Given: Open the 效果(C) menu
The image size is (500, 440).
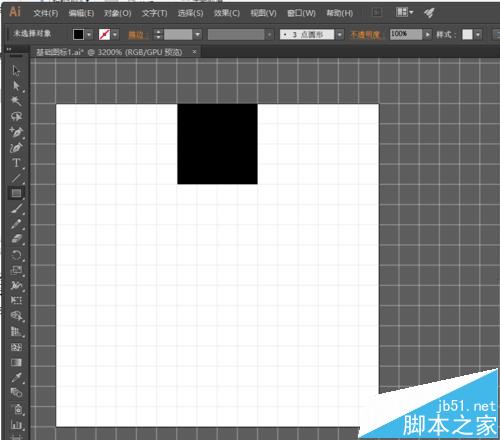Looking at the screenshot, I should (227, 13).
